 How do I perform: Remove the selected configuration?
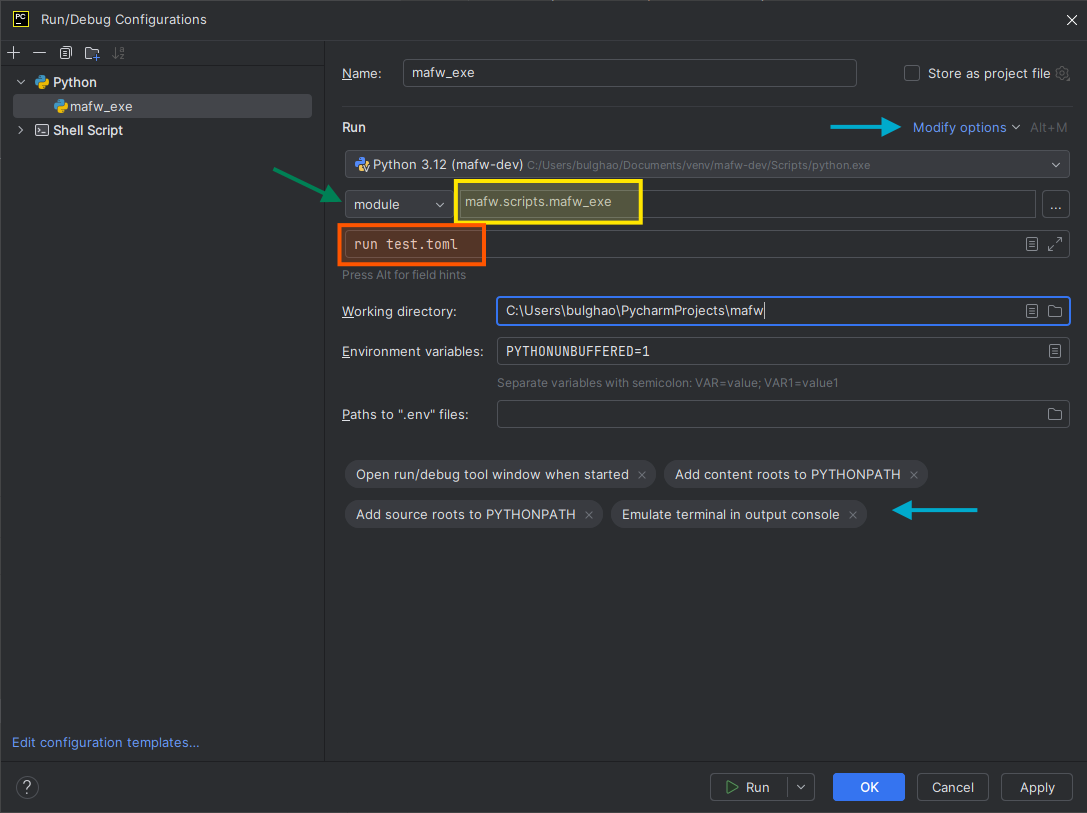[x=39, y=53]
